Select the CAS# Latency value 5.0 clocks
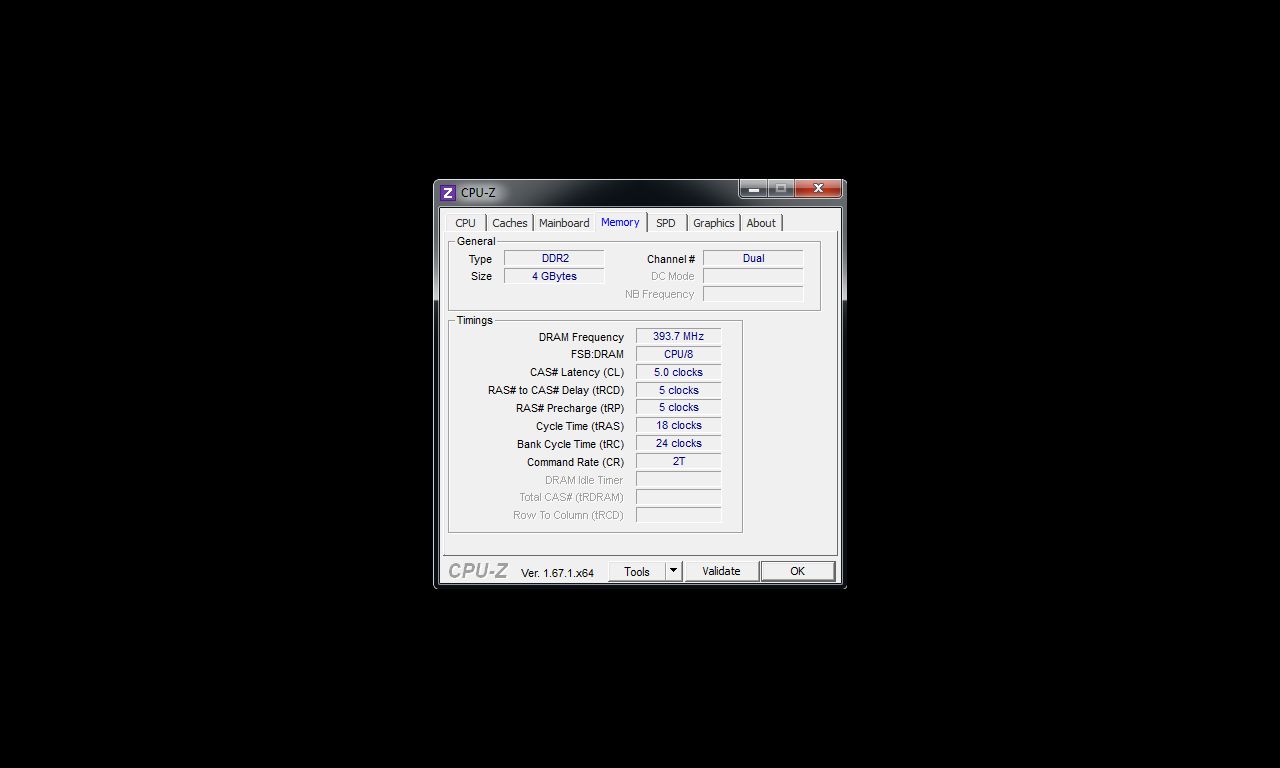Image resolution: width=1280 pixels, height=768 pixels. [678, 372]
